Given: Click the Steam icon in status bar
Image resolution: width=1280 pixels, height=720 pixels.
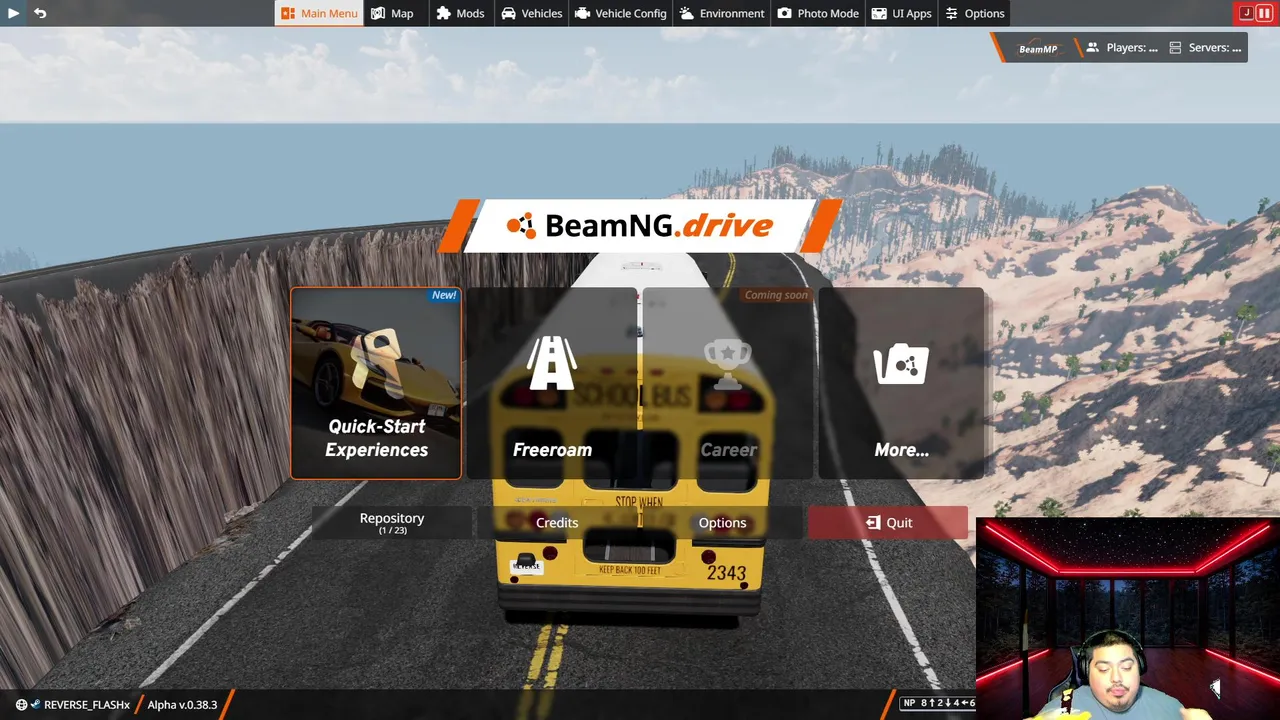Looking at the screenshot, I should pos(36,705).
